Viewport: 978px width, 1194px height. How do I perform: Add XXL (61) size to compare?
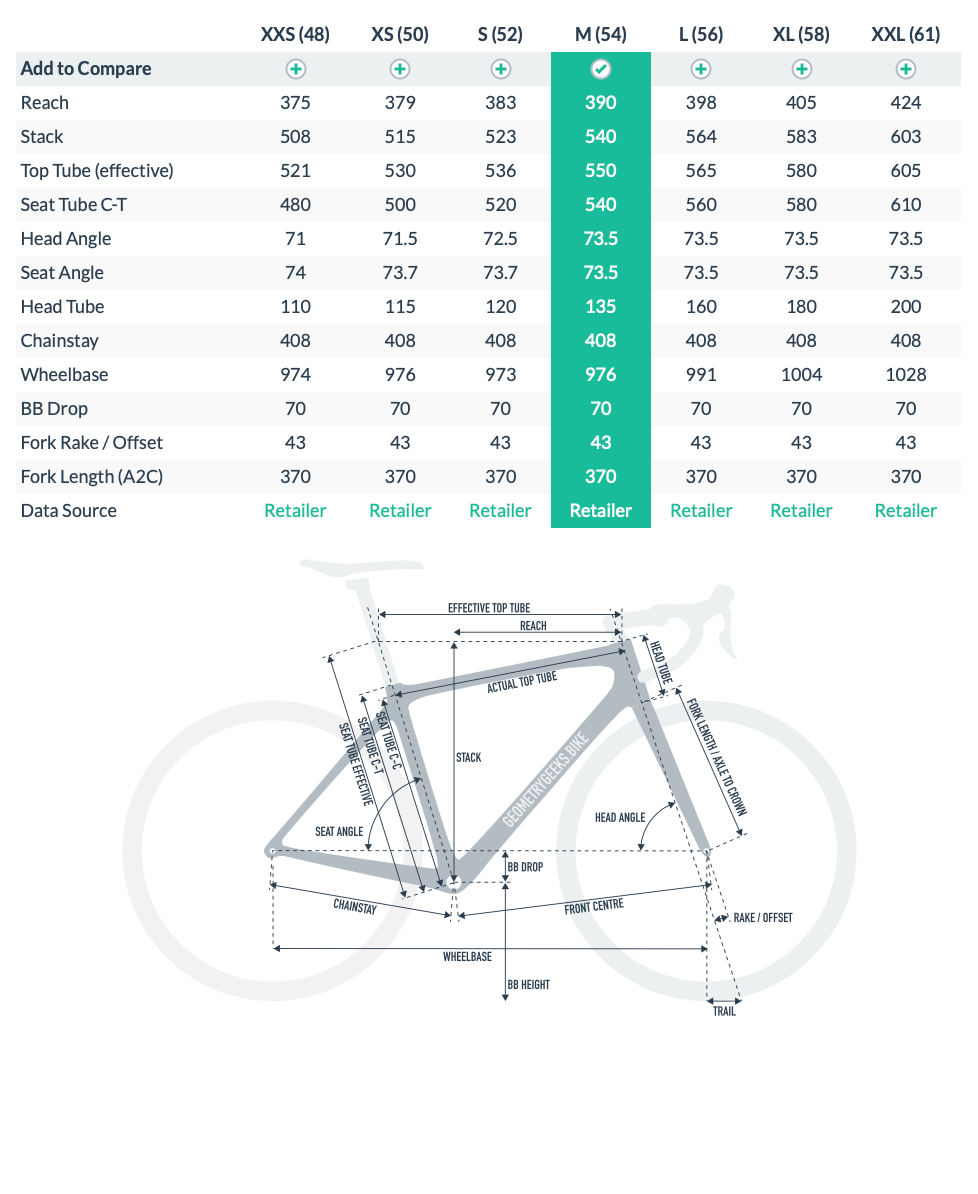(x=906, y=69)
